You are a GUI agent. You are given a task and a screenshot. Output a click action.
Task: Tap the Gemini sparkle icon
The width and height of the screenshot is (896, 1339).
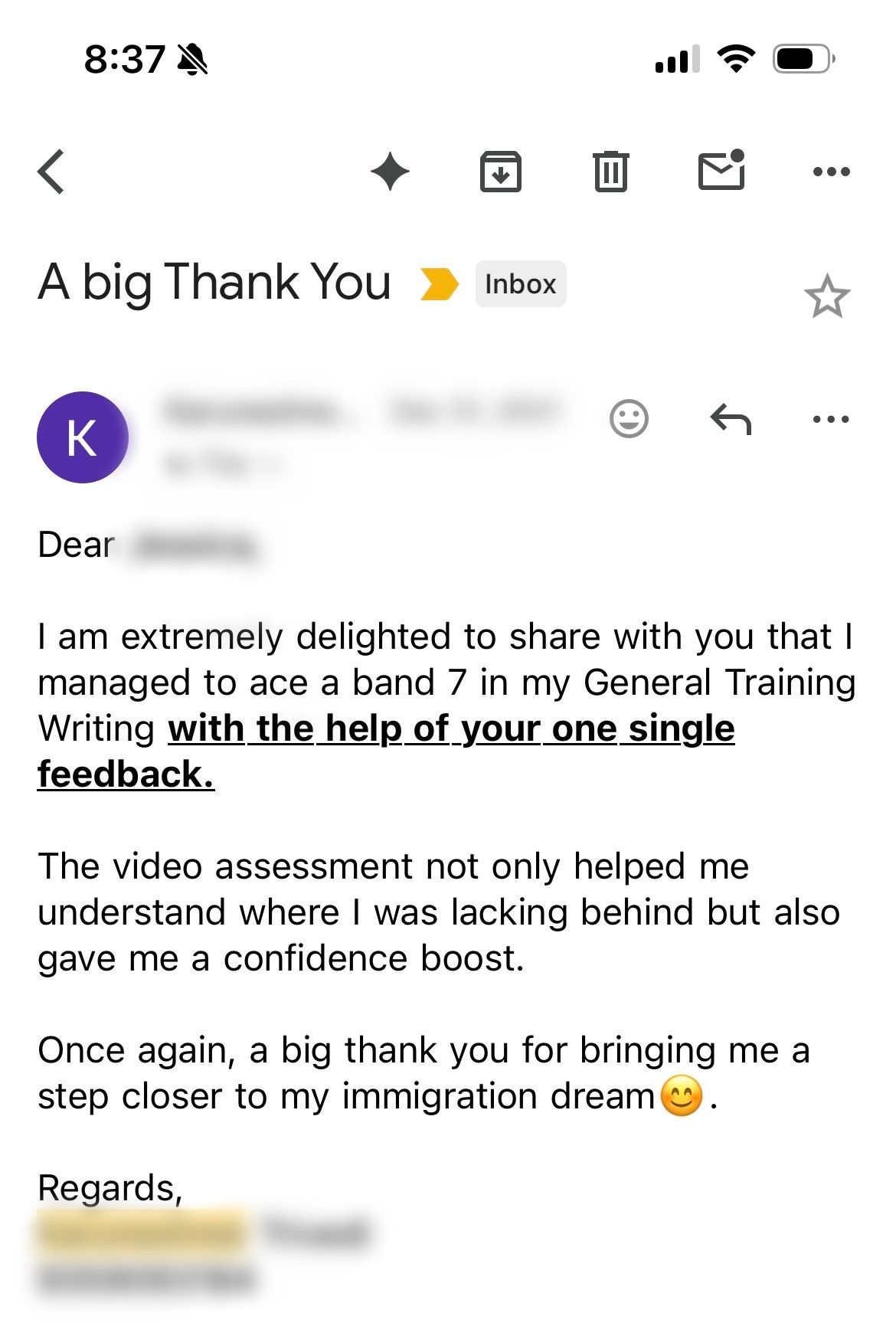tap(390, 172)
